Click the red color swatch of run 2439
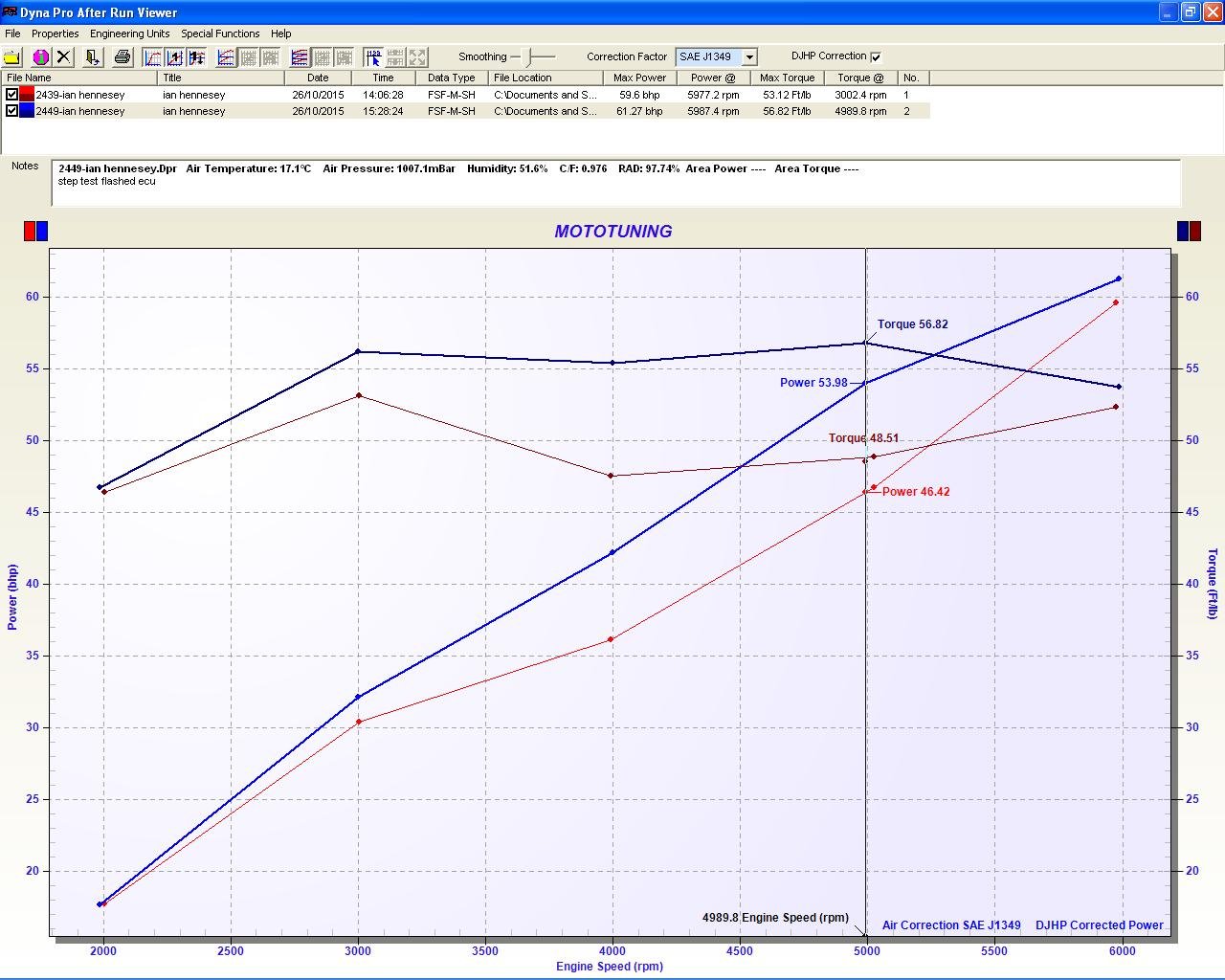This screenshot has width=1225, height=980. (27, 95)
